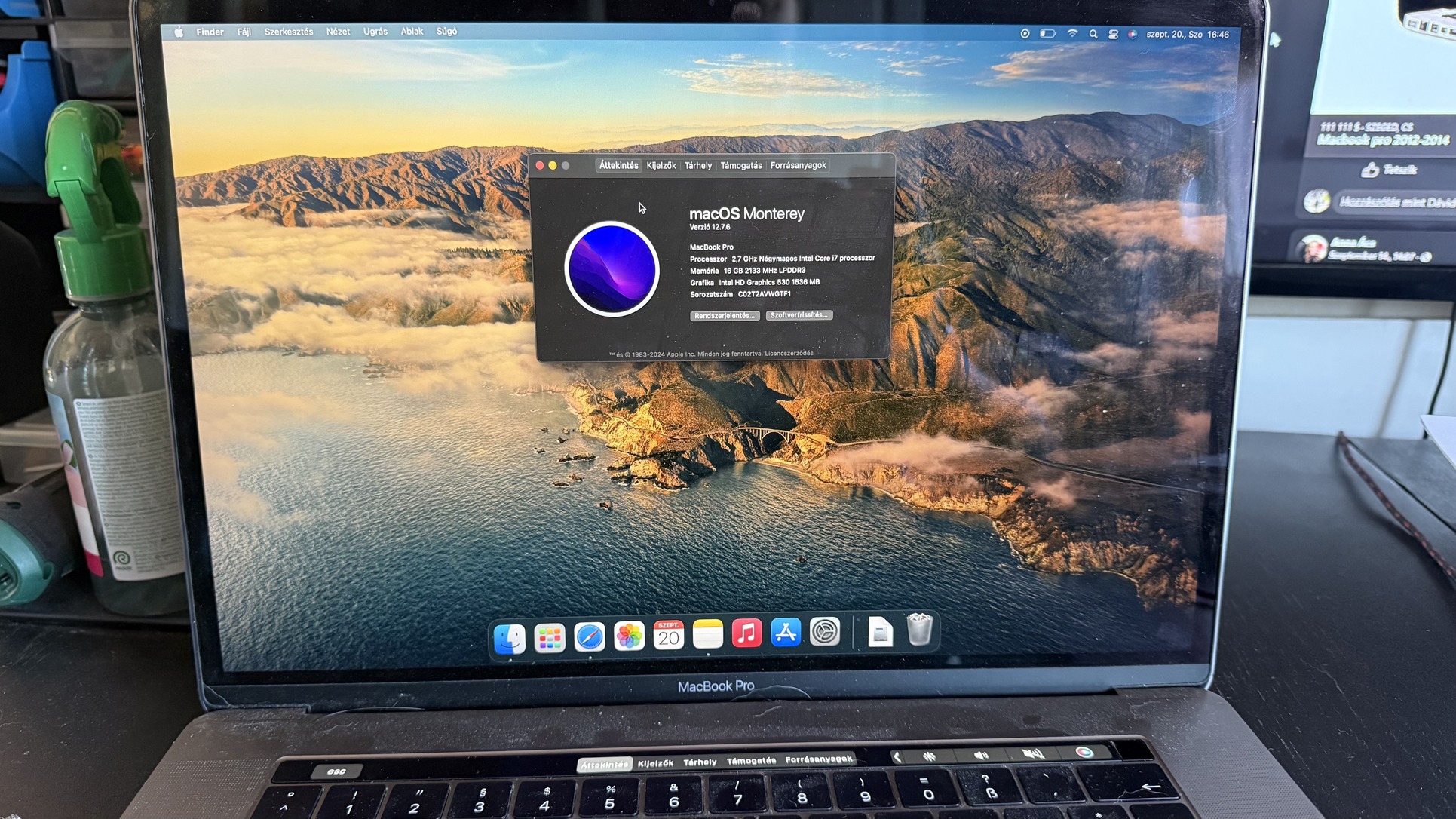
Task: Open Control Center in menu bar
Action: (1113, 34)
